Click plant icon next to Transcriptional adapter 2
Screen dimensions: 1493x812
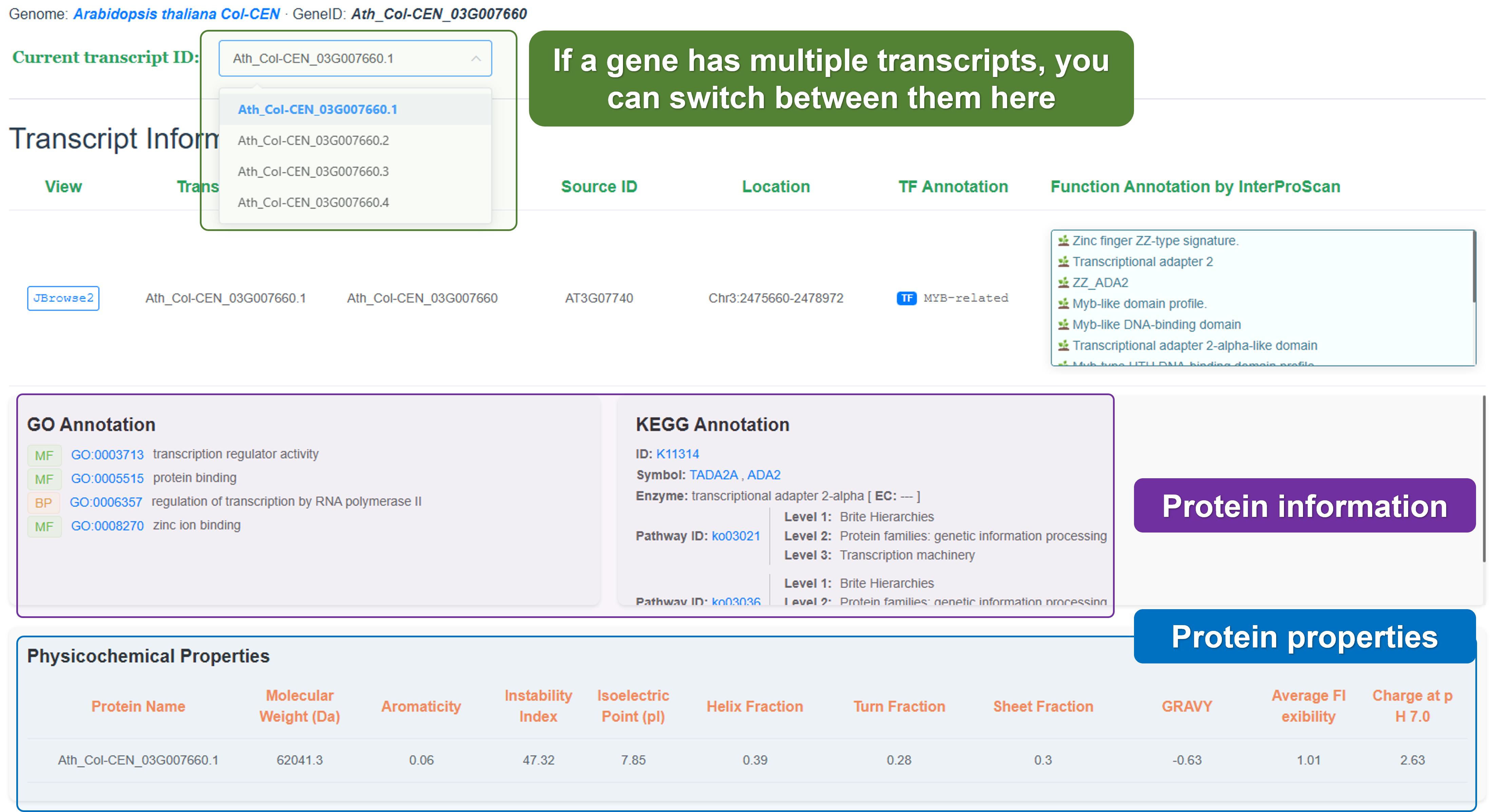[1063, 262]
